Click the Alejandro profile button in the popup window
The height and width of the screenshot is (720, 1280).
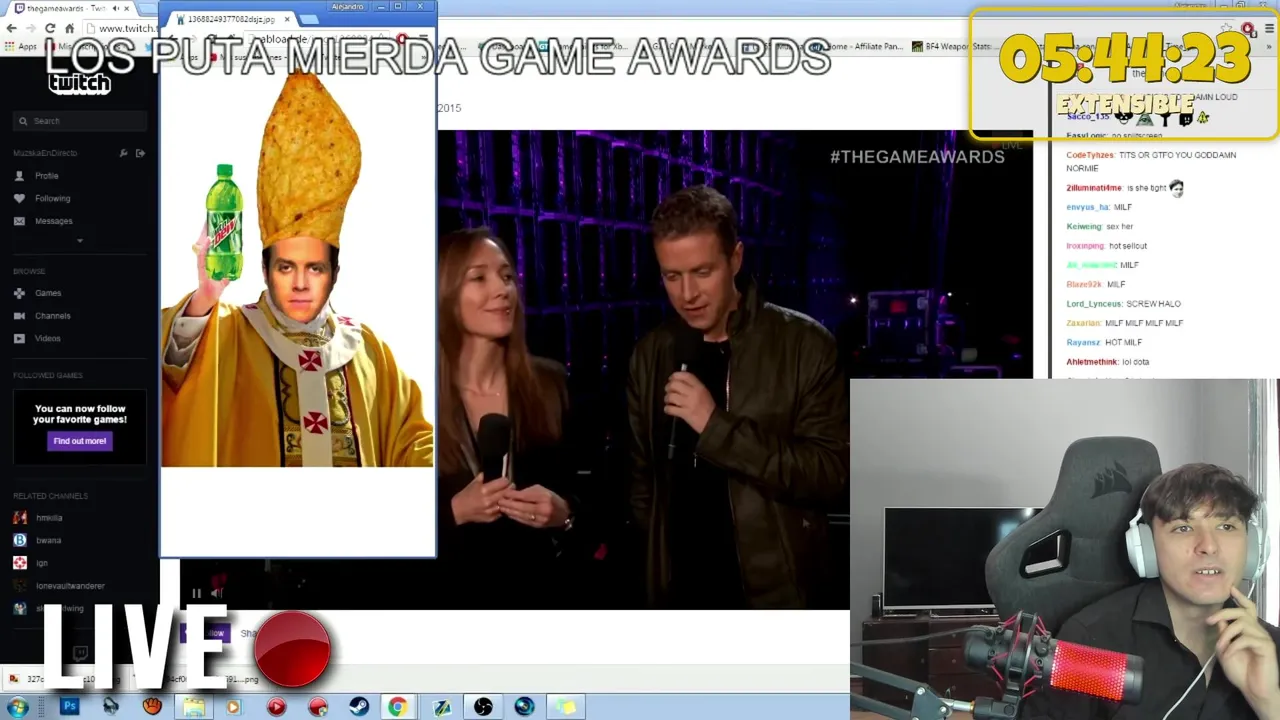tap(347, 7)
